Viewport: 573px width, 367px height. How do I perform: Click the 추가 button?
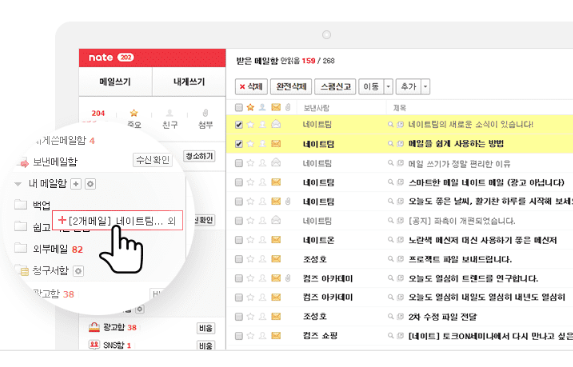pos(409,87)
